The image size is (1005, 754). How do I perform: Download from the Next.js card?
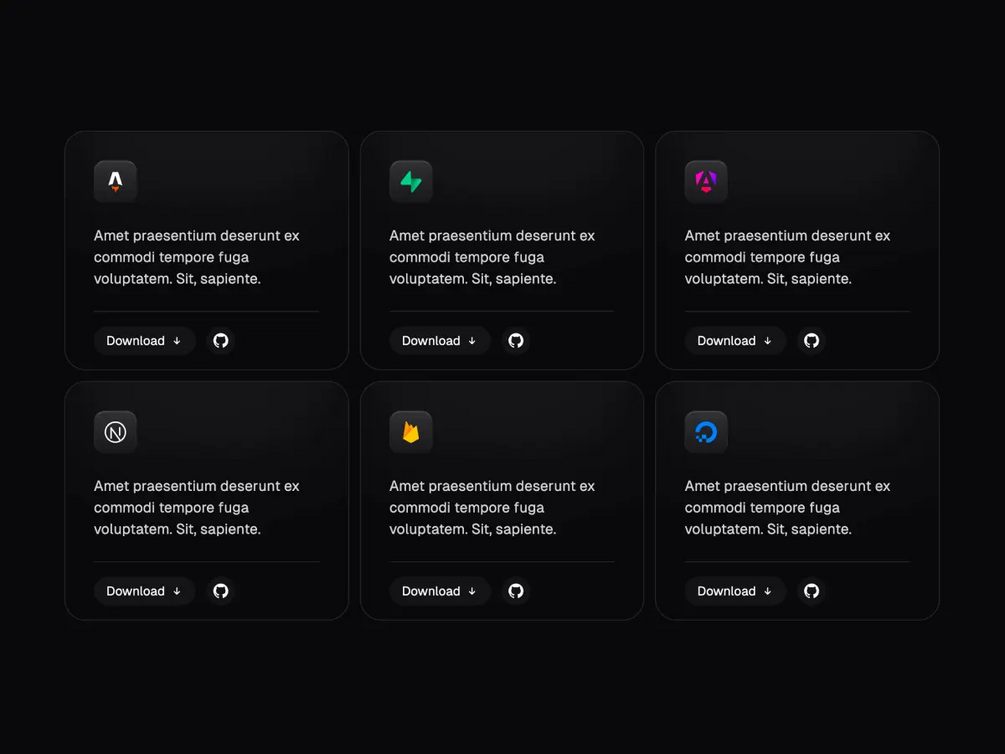pos(144,591)
